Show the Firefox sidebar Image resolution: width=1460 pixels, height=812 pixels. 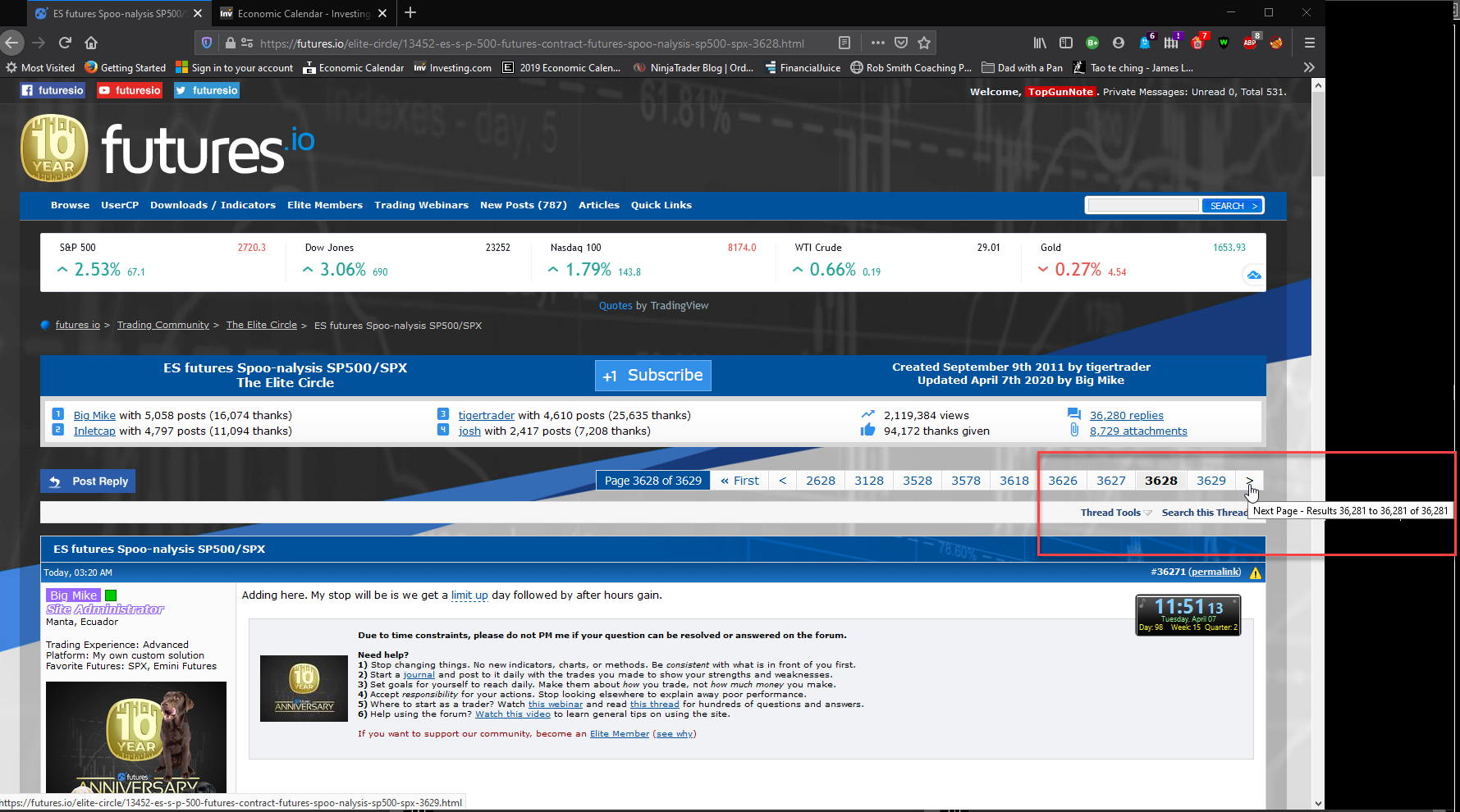[x=1066, y=43]
